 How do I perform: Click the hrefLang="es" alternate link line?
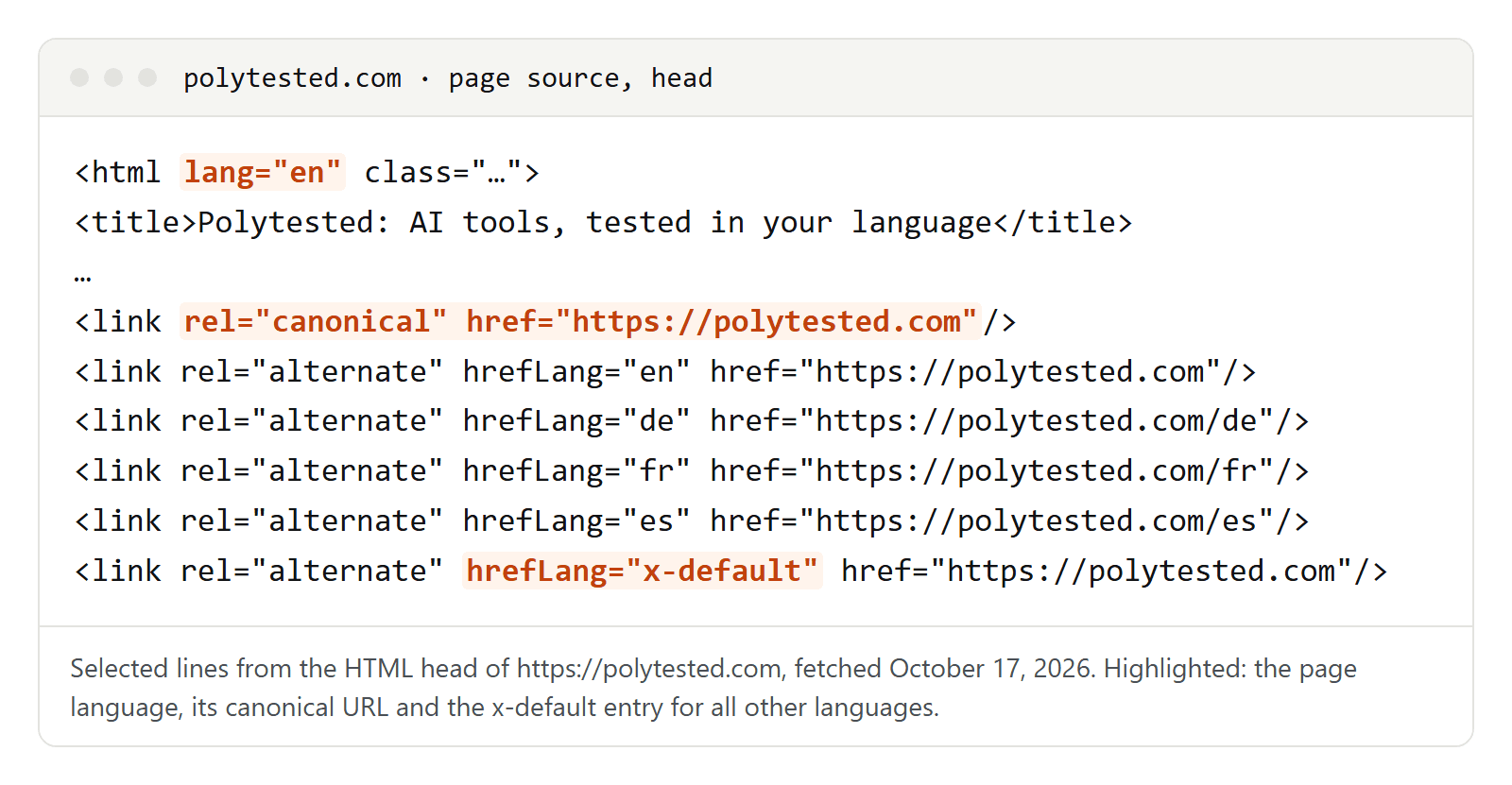692,520
